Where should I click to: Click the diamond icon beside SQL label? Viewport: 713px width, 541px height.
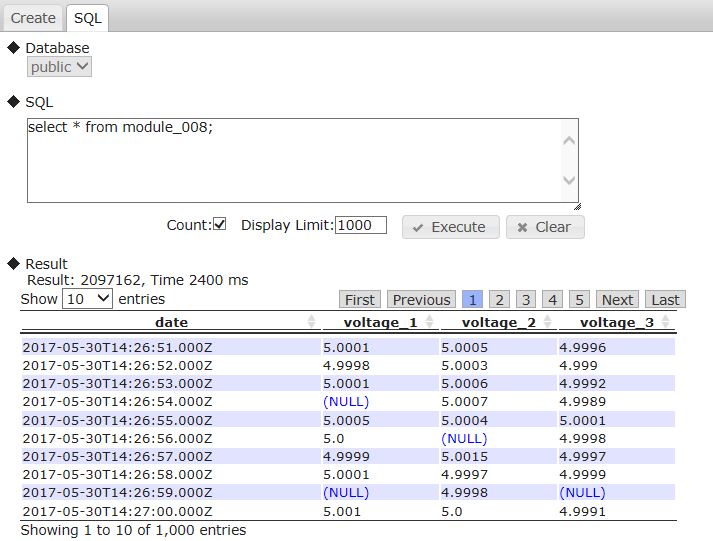(x=14, y=102)
